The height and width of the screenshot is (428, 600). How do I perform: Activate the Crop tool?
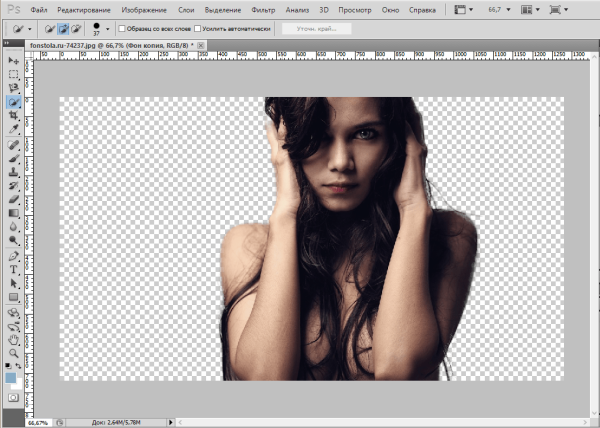[14, 116]
